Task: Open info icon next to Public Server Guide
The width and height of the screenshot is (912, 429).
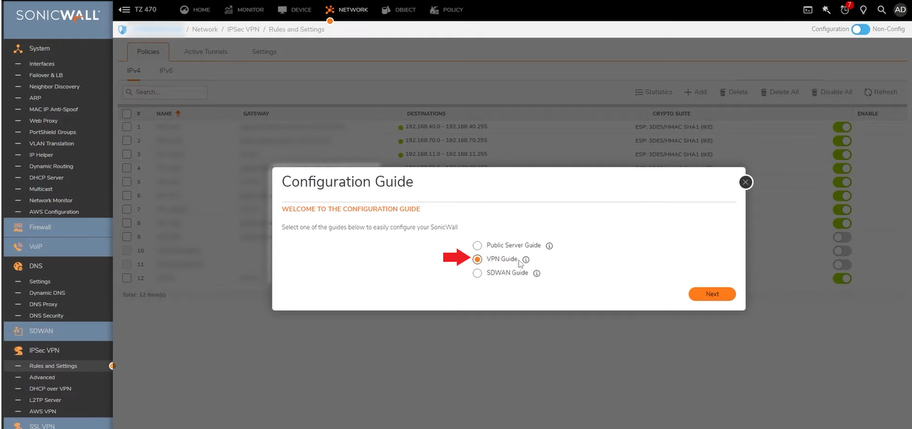Action: 549,246
